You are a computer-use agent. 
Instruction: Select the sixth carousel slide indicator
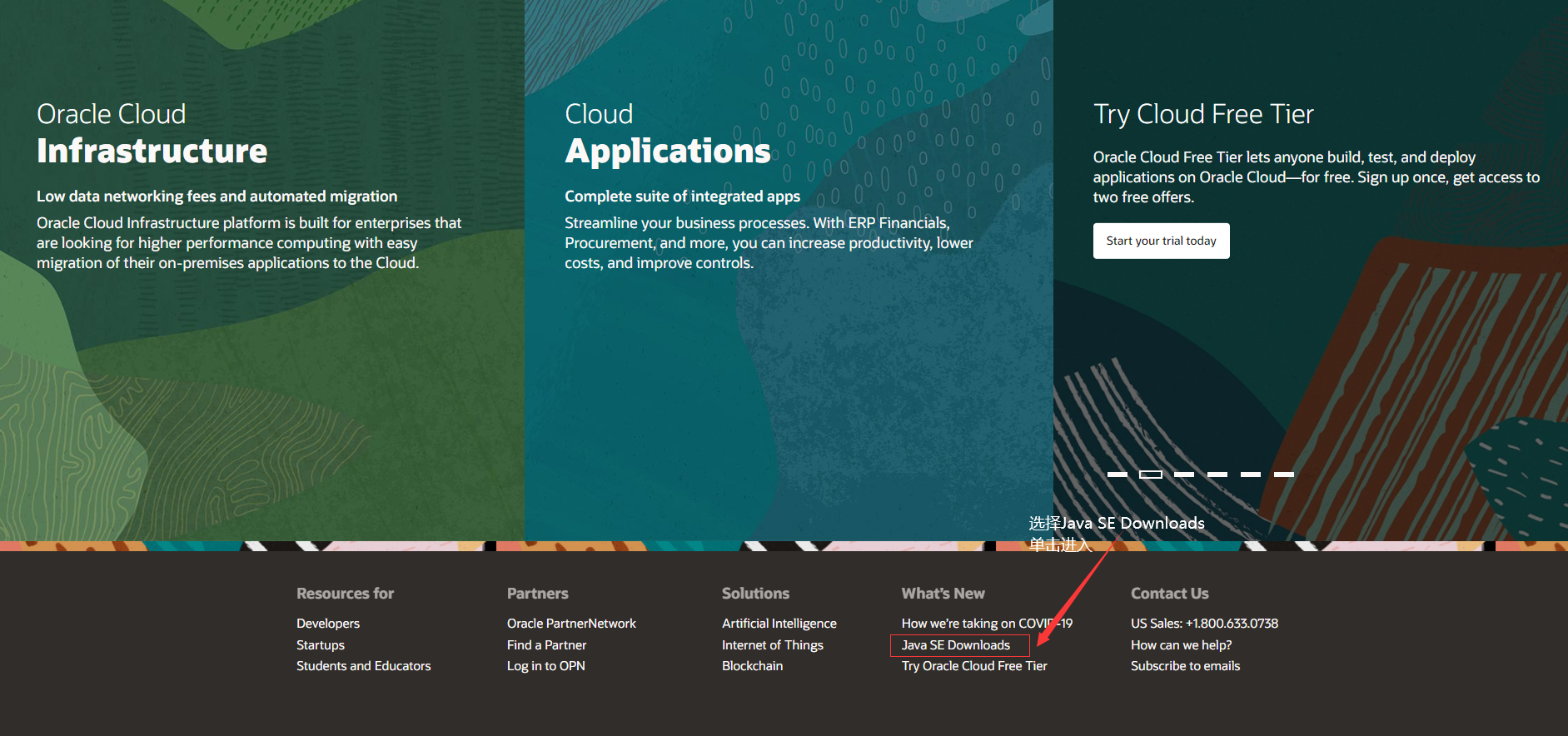(x=1284, y=475)
